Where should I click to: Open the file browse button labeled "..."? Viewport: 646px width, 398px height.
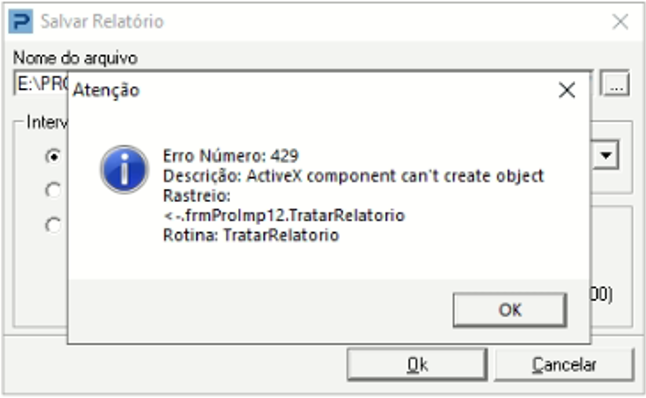pos(616,84)
